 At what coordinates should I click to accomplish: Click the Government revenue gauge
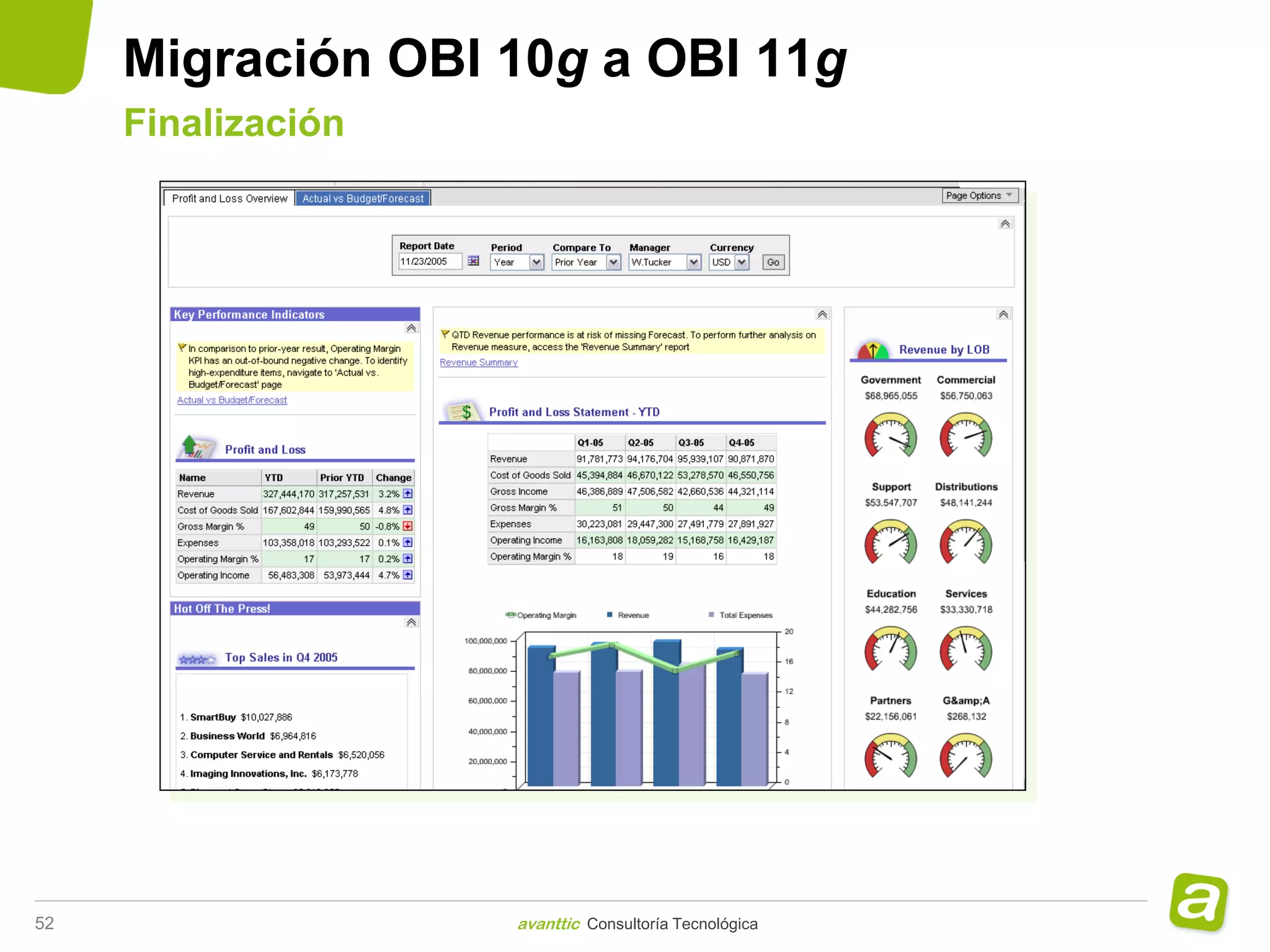(891, 435)
